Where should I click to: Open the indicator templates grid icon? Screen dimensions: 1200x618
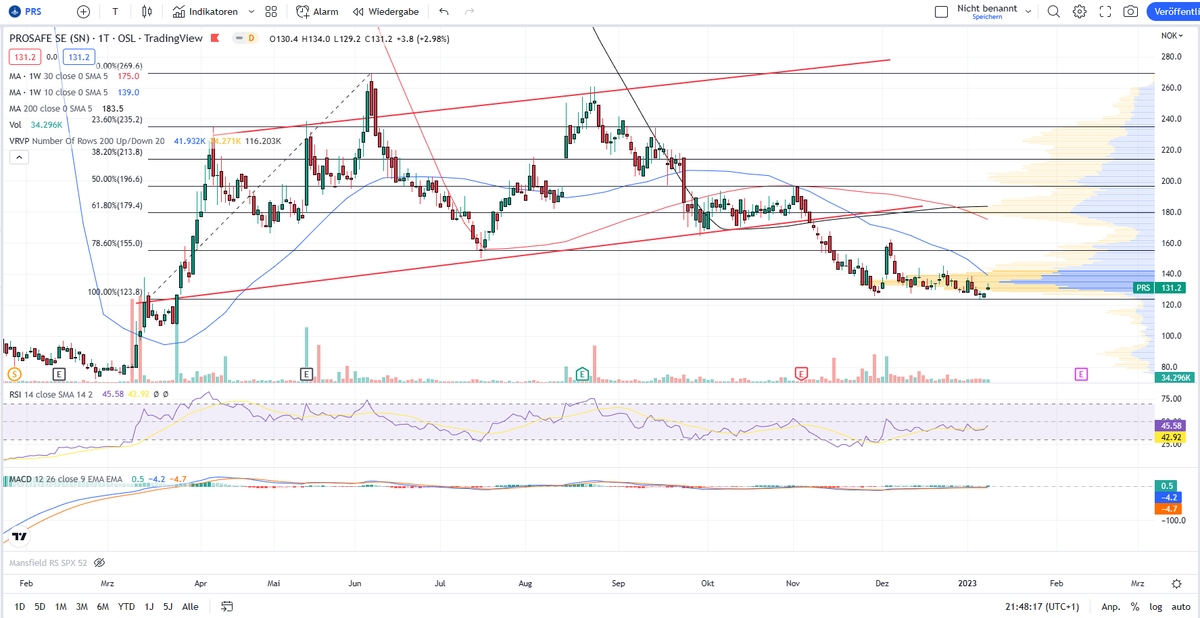[x=271, y=12]
